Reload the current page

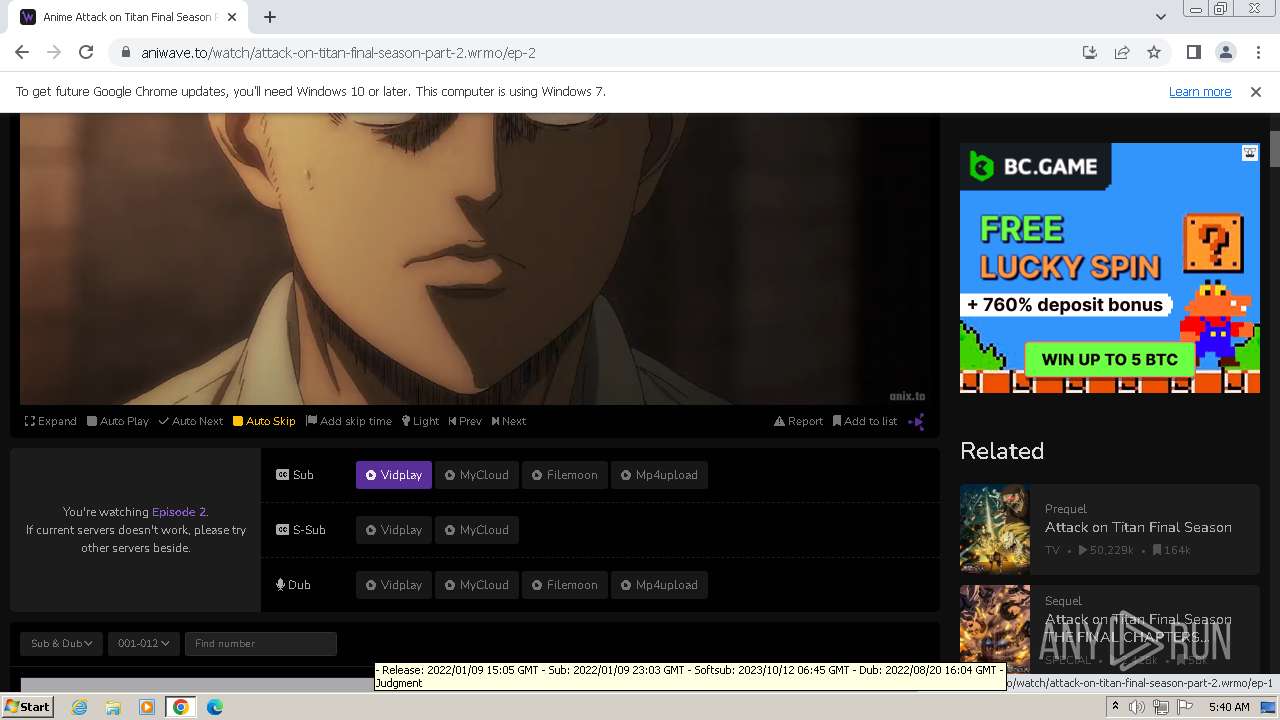(86, 53)
